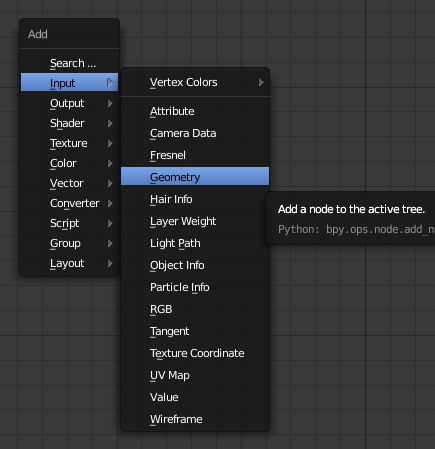Click the arrow next to Output
This screenshot has width=435, height=449.
click(x=110, y=103)
